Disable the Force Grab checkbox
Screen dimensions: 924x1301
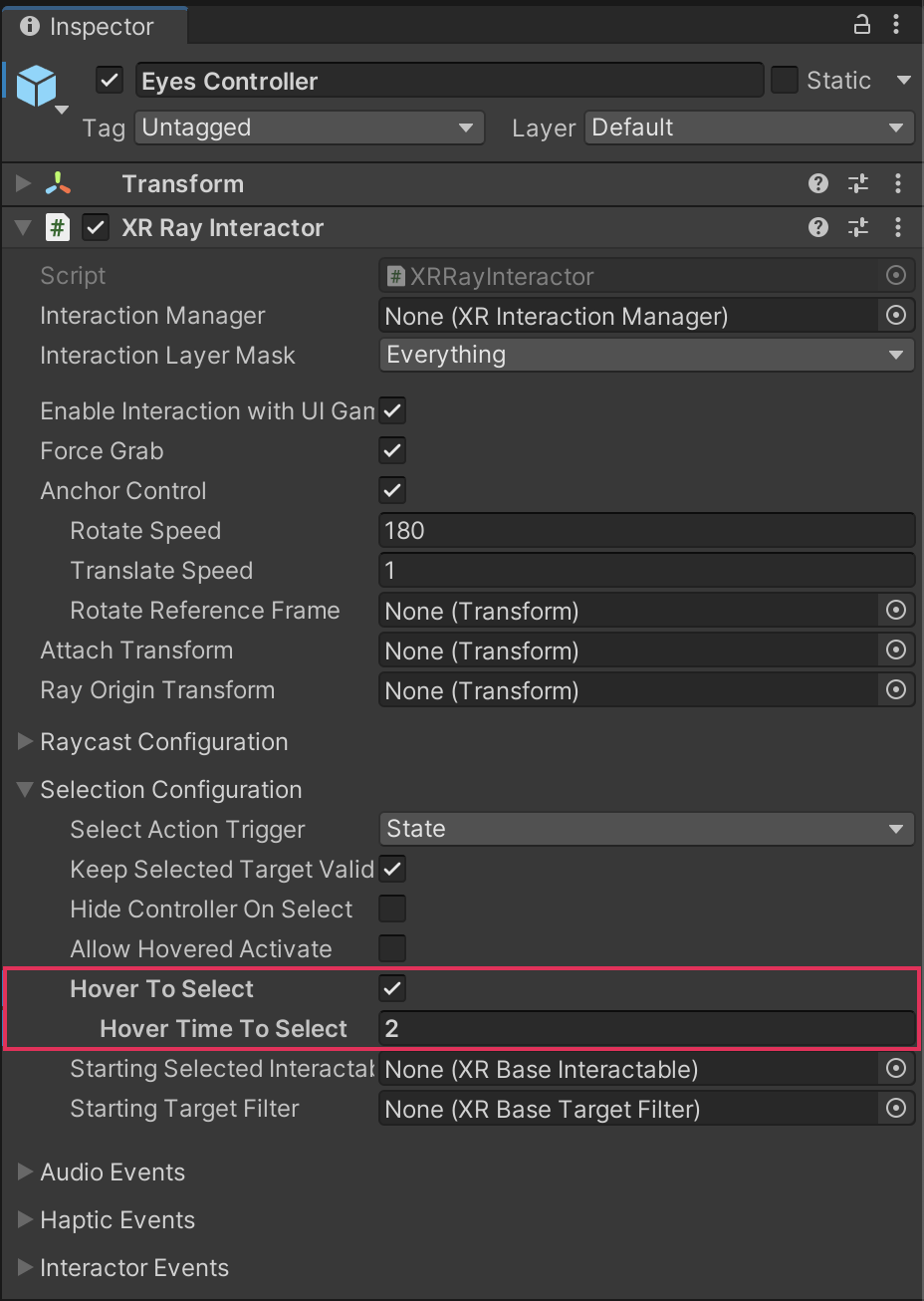[392, 450]
